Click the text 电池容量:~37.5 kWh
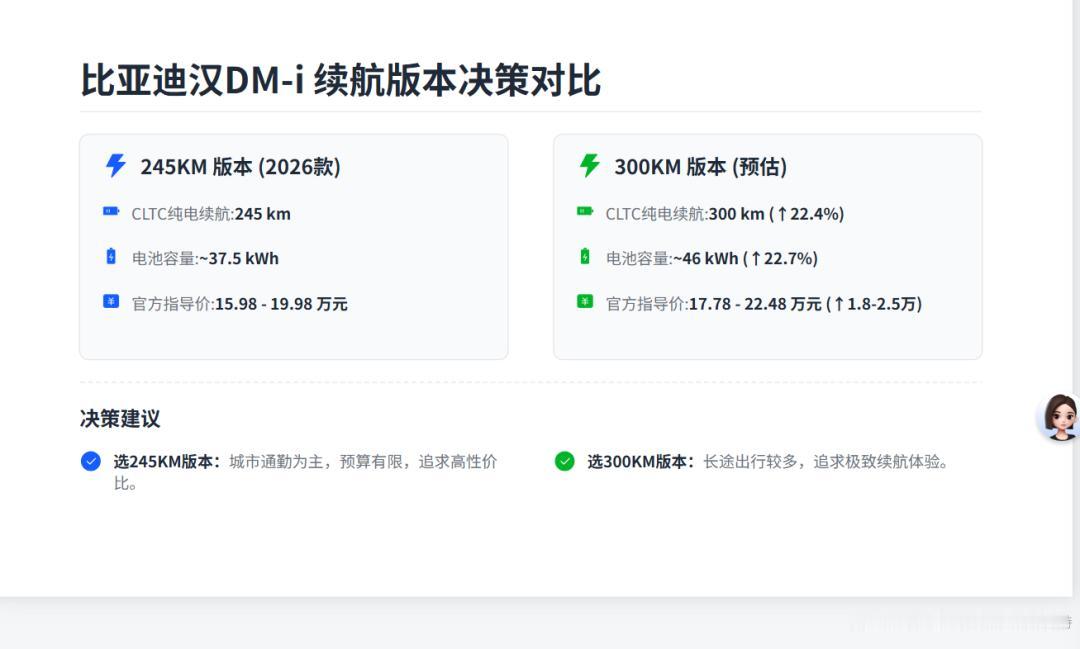The height and width of the screenshot is (649, 1080). coord(205,258)
